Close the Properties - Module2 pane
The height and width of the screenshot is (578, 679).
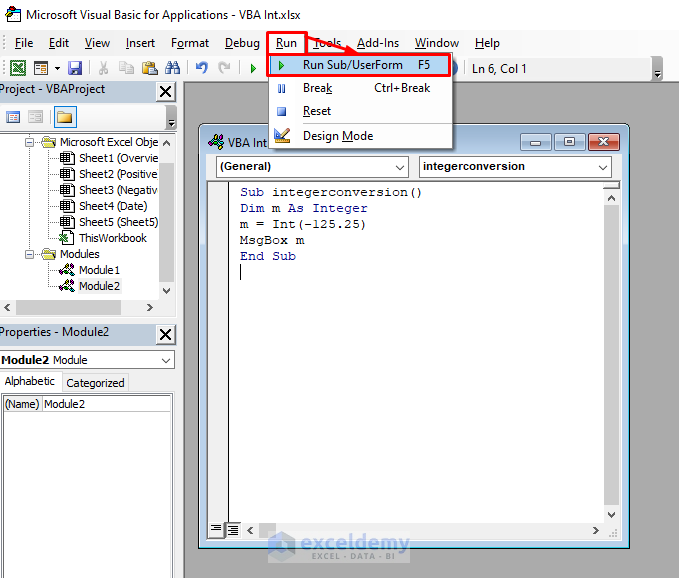pos(165,335)
